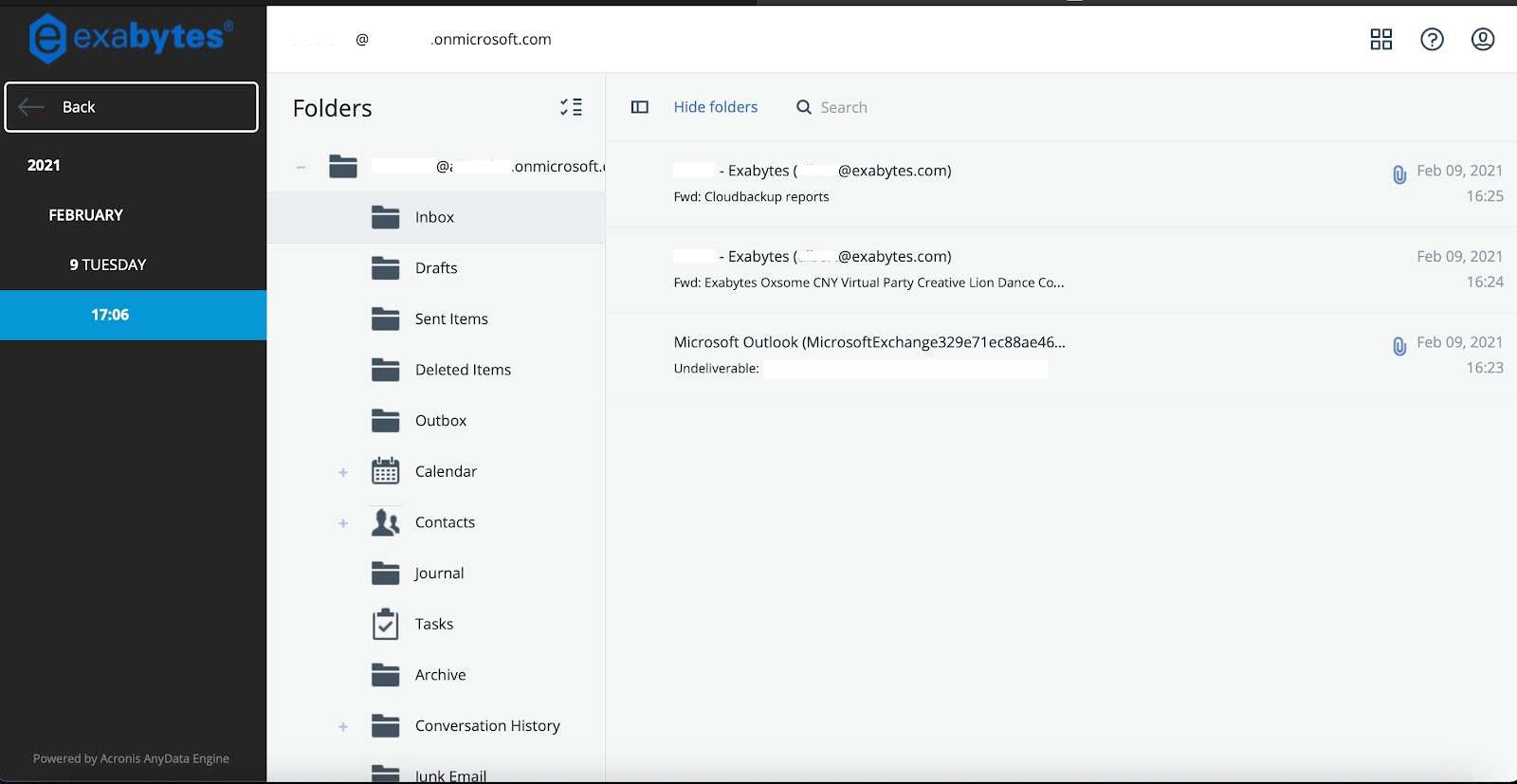Open the Deleted Items folder
This screenshot has height=784, width=1517.
[x=436, y=370]
